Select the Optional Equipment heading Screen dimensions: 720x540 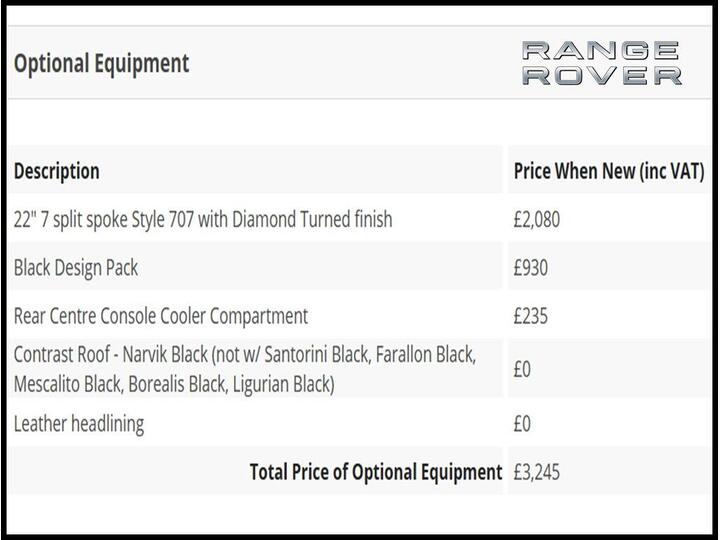coord(101,63)
